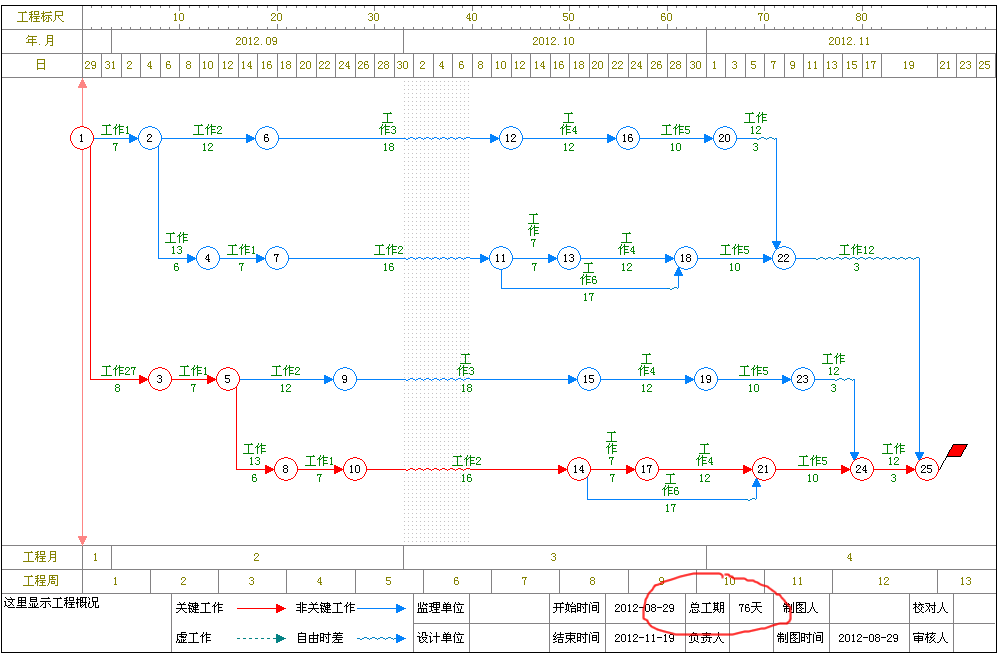Select node 22
Screen dimensions: 1004x658
pos(783,259)
